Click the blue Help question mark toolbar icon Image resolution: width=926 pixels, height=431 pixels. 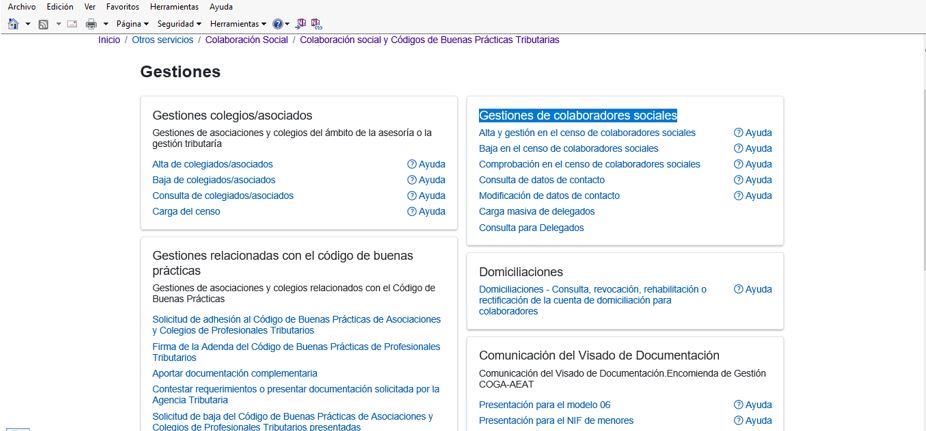pos(277,23)
